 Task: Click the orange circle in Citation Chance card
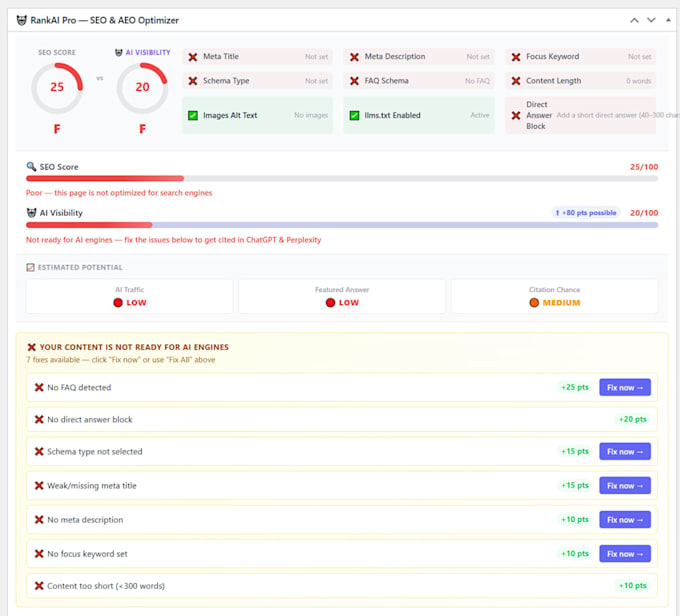[x=534, y=303]
